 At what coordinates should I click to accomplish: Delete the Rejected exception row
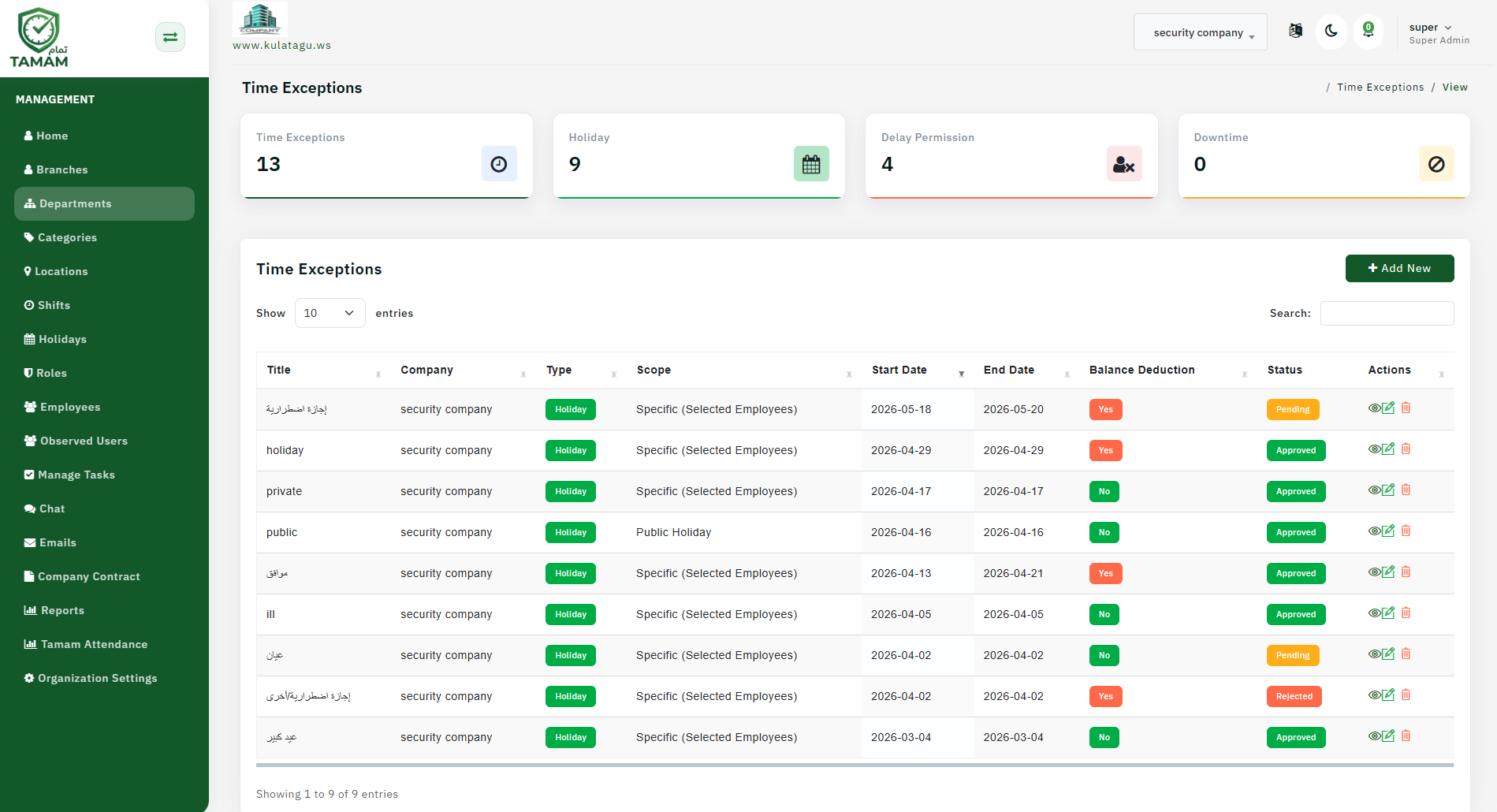[1406, 695]
